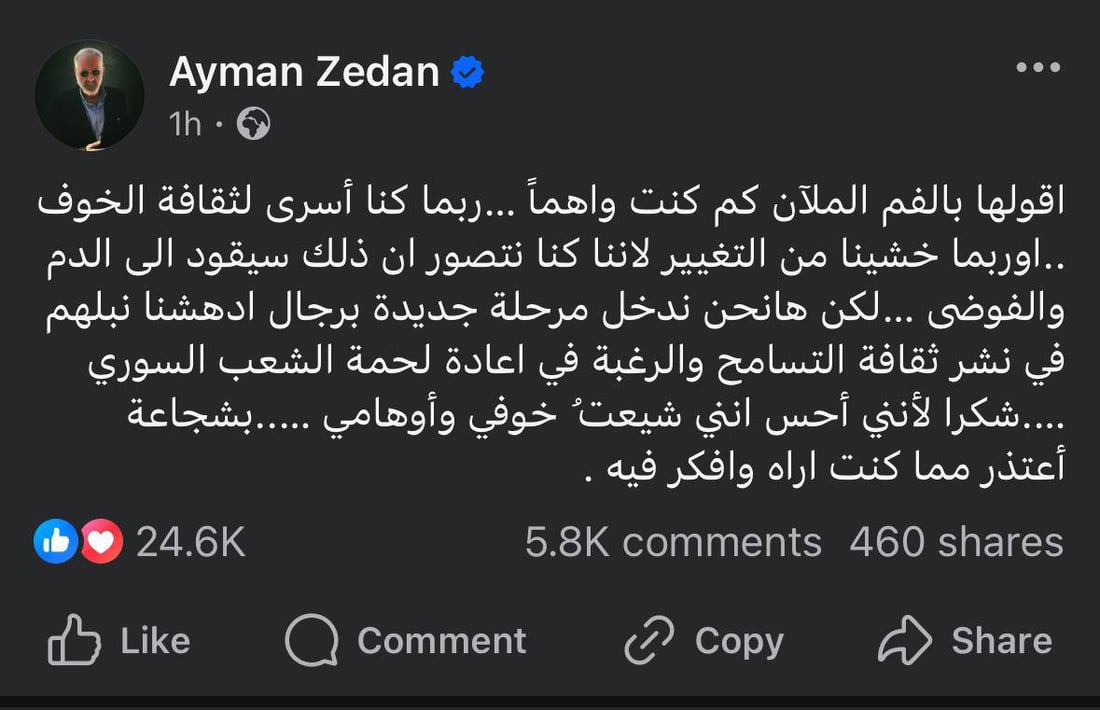Viewport: 1100px width, 710px height.
Task: Open the post options three-dot menu
Action: click(x=1040, y=66)
